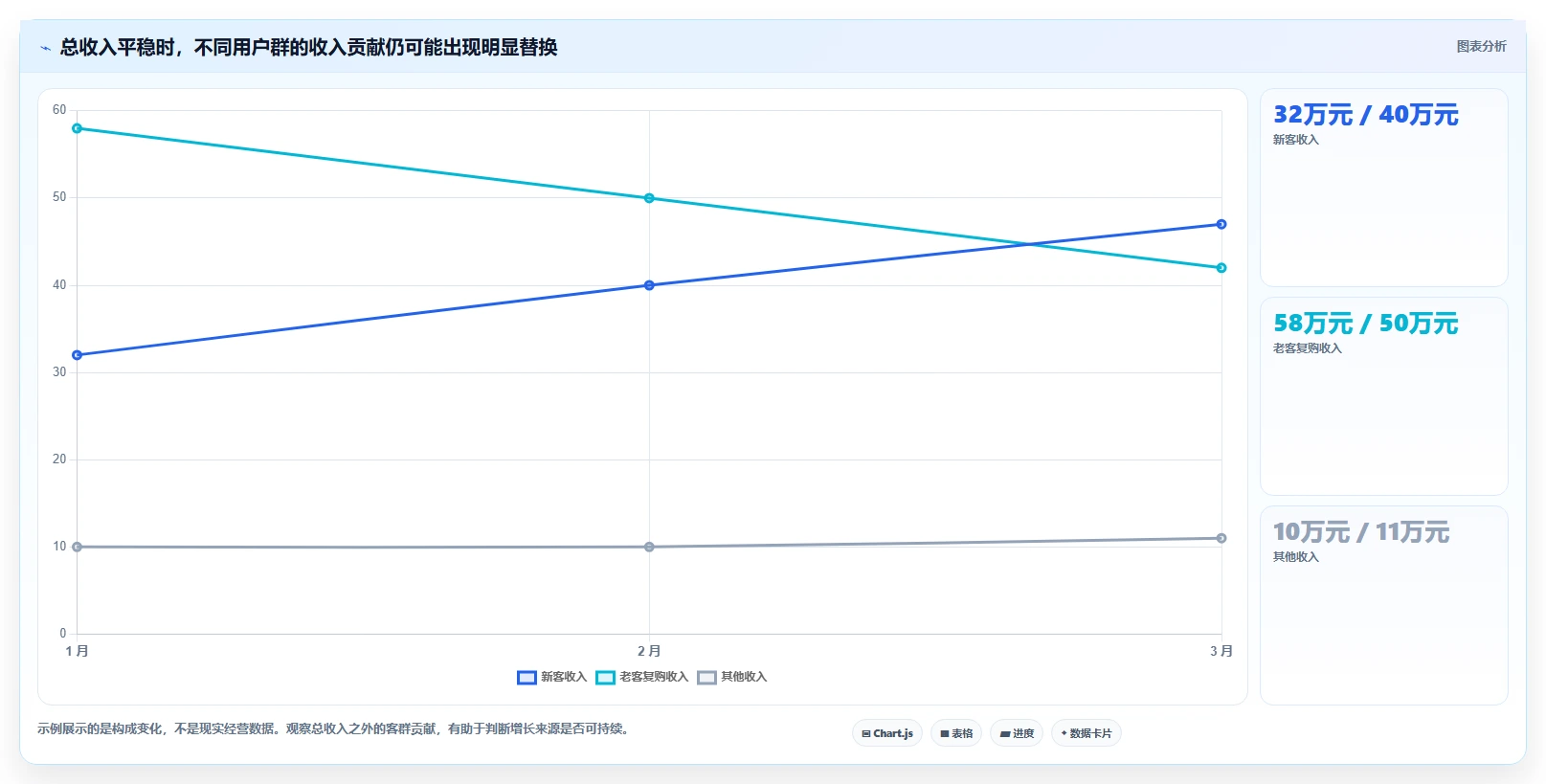Screen dimensions: 1546x784
Task: Select the 老客复购收入 January point at 58
Action: (77, 128)
